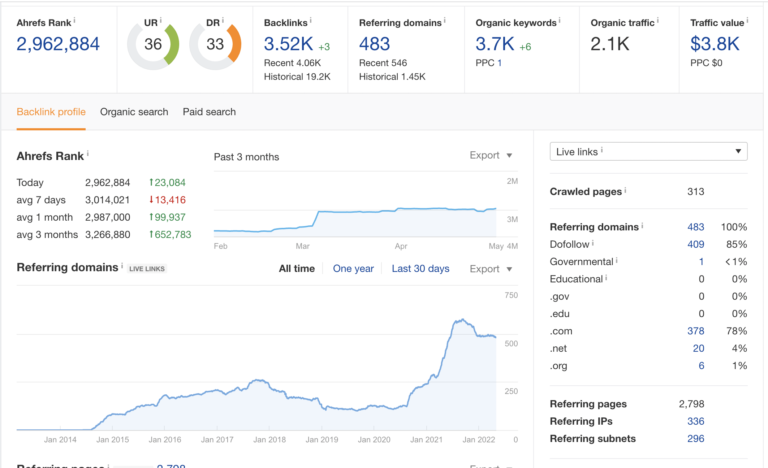Image resolution: width=768 pixels, height=468 pixels.
Task: Click info icon beside Crawled pages
Action: coord(626,190)
